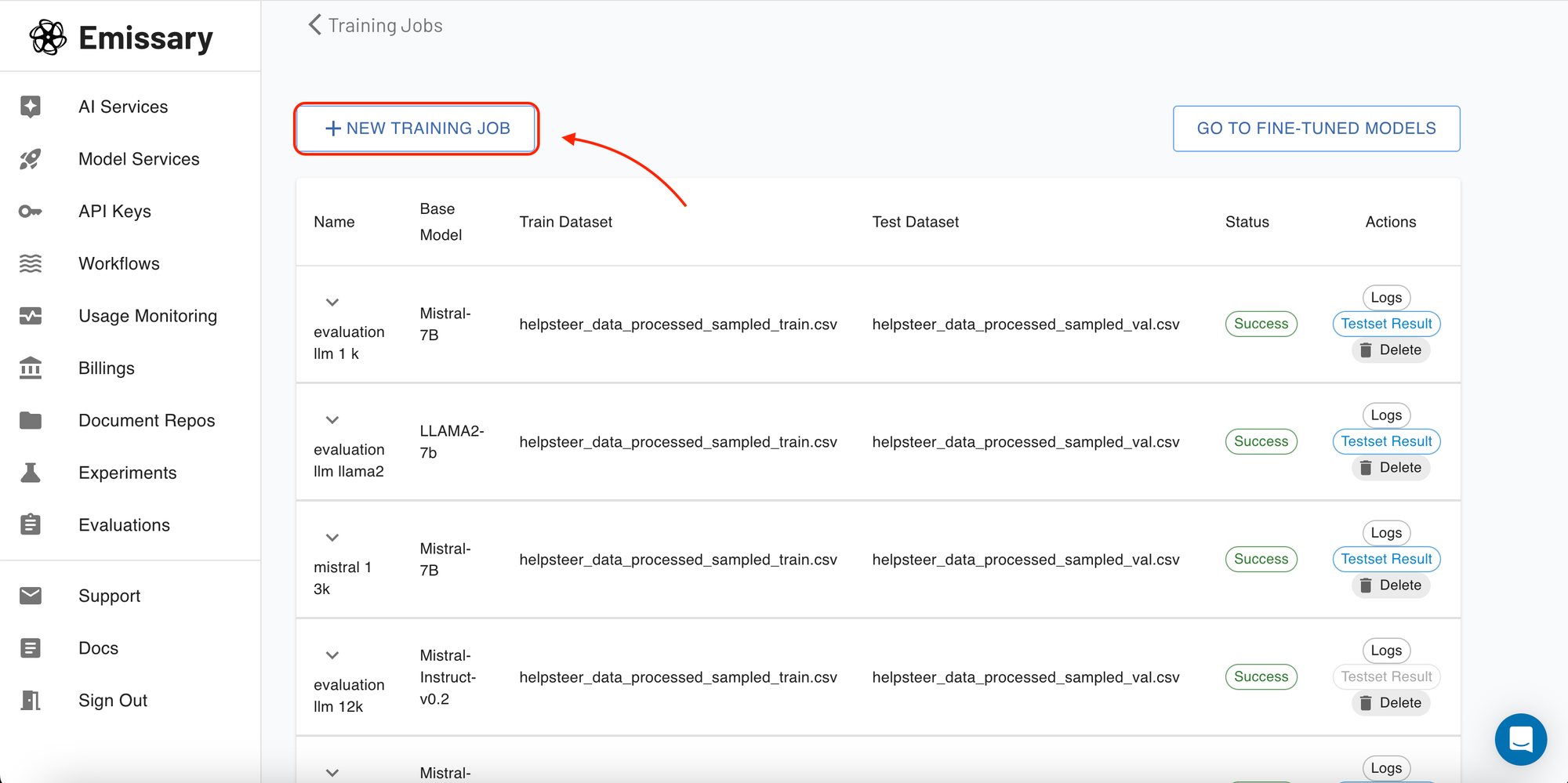
Task: Click the API Keys key icon
Action: (31, 212)
